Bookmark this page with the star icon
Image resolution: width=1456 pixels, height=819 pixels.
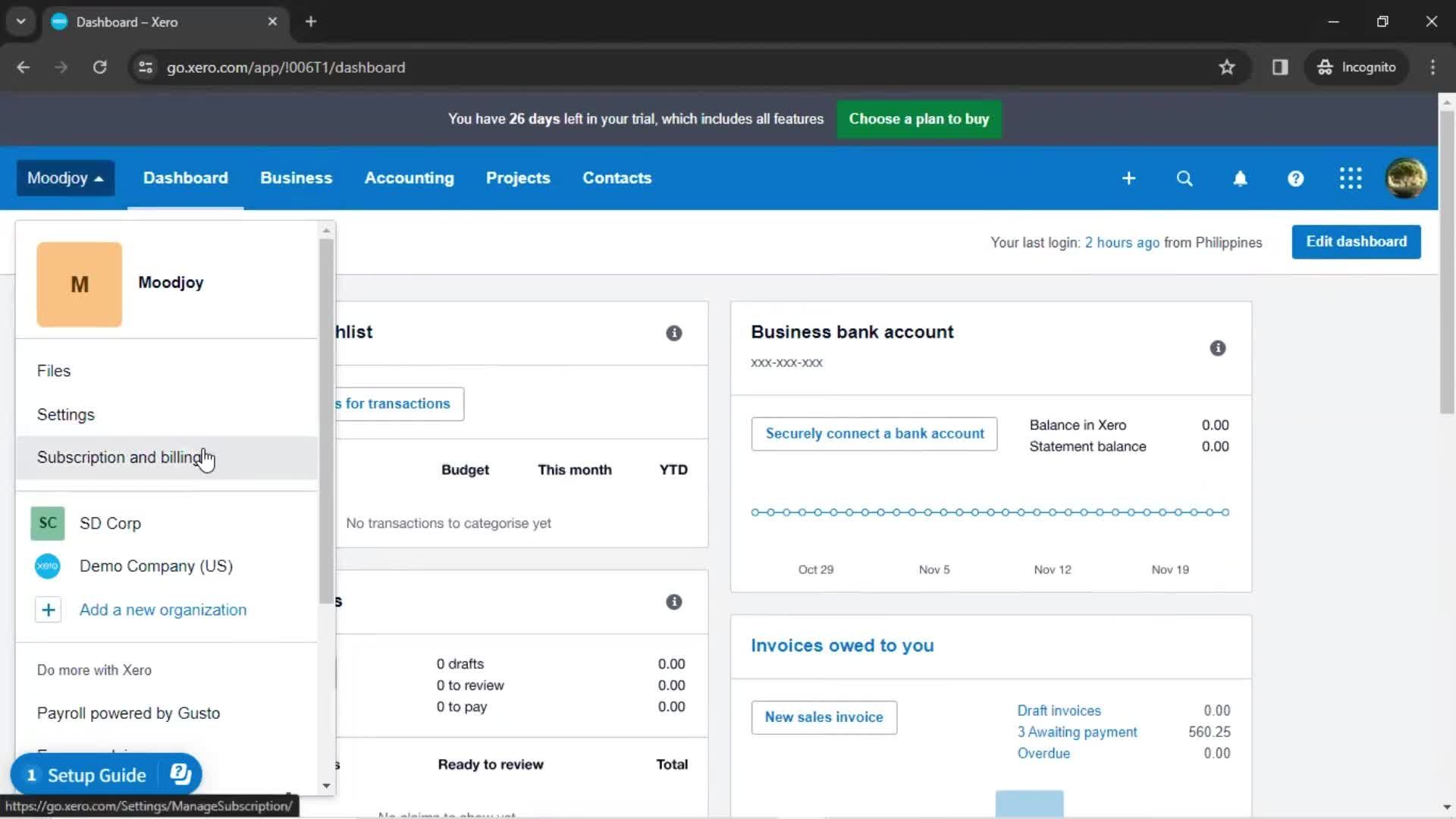tap(1227, 67)
